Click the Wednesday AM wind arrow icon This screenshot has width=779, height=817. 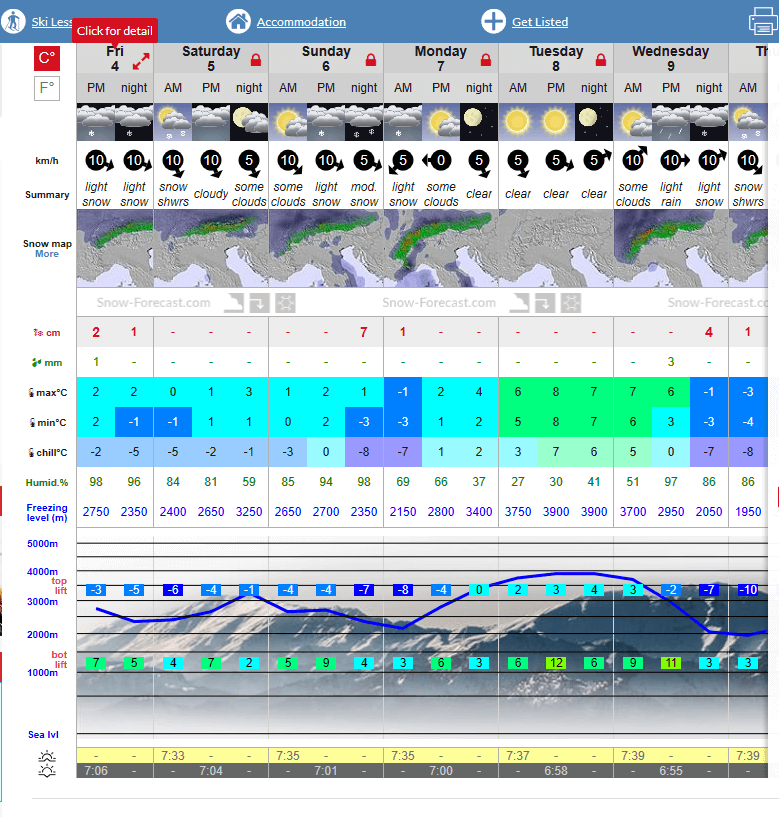tap(633, 160)
